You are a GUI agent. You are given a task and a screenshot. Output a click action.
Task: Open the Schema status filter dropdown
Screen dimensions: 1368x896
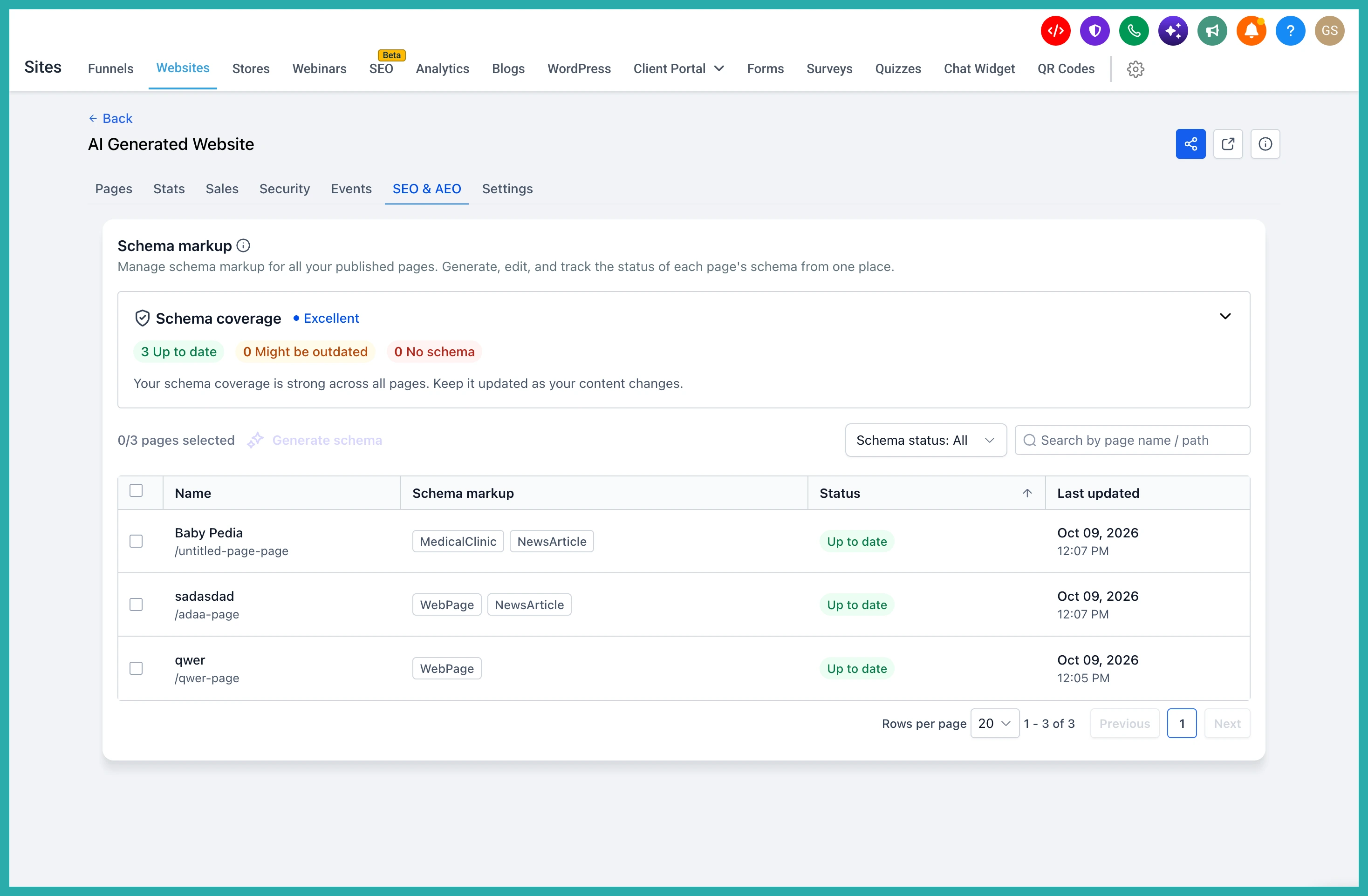[x=925, y=440]
